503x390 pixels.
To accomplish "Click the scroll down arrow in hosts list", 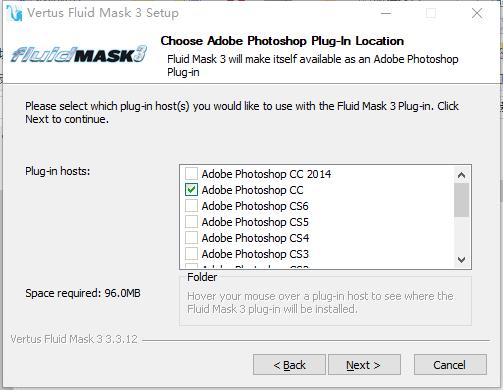I will click(x=461, y=259).
